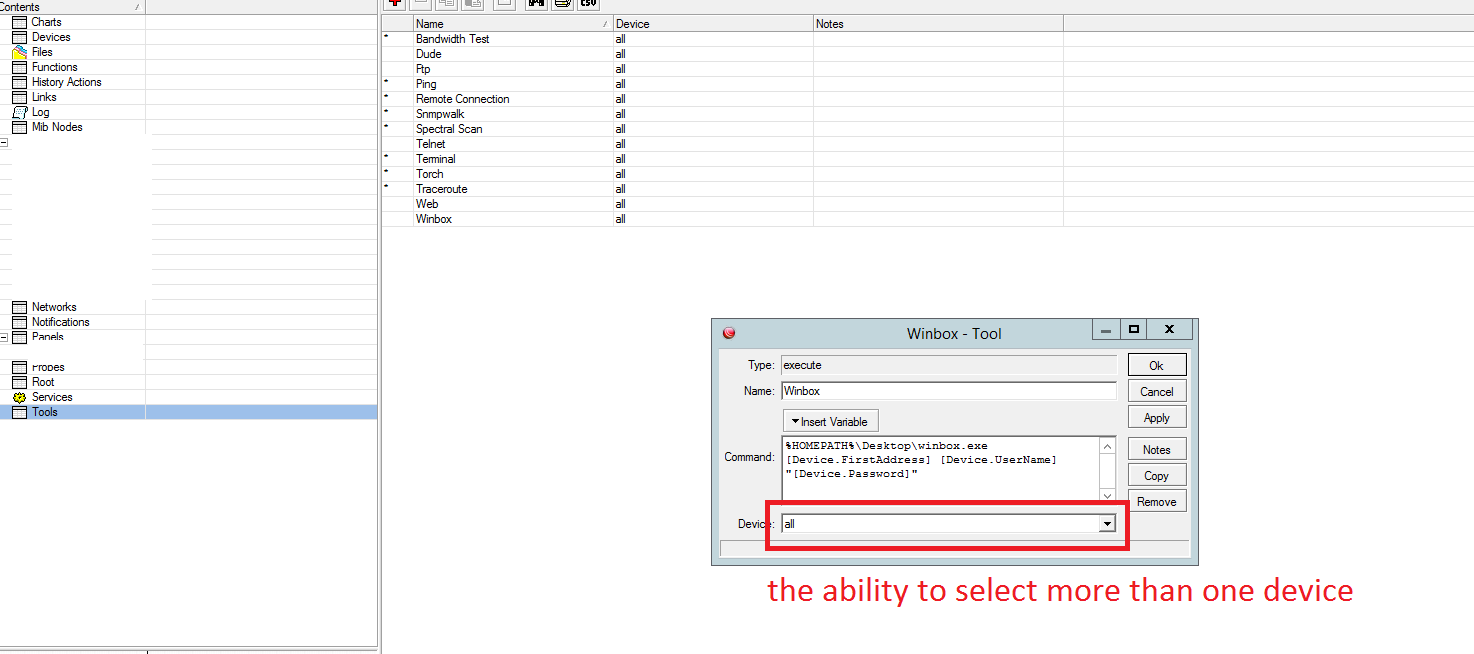
Task: Select Mib Nodes in the Contents tree
Action: pyautogui.click(x=57, y=127)
